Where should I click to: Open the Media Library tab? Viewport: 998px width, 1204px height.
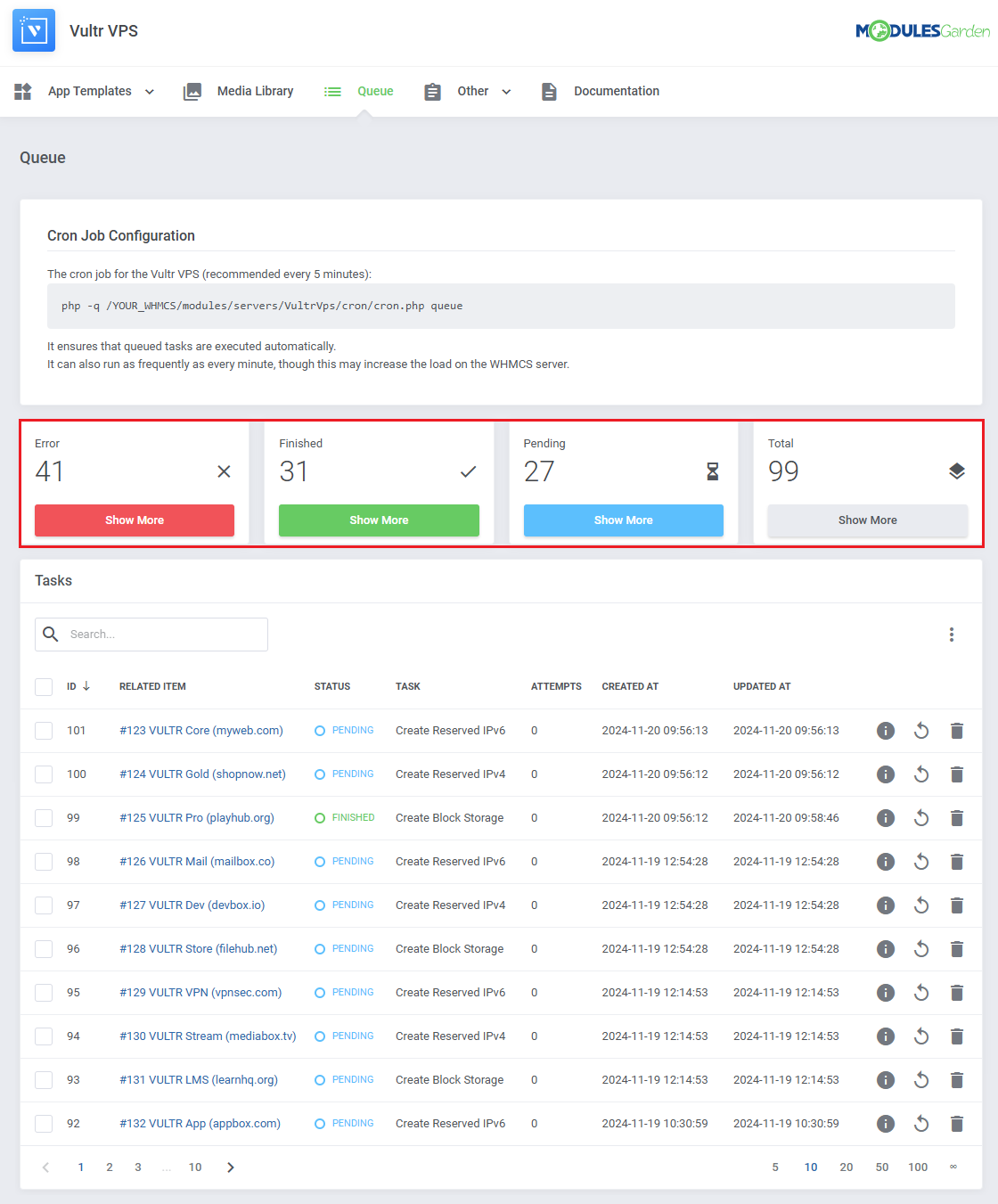(238, 91)
